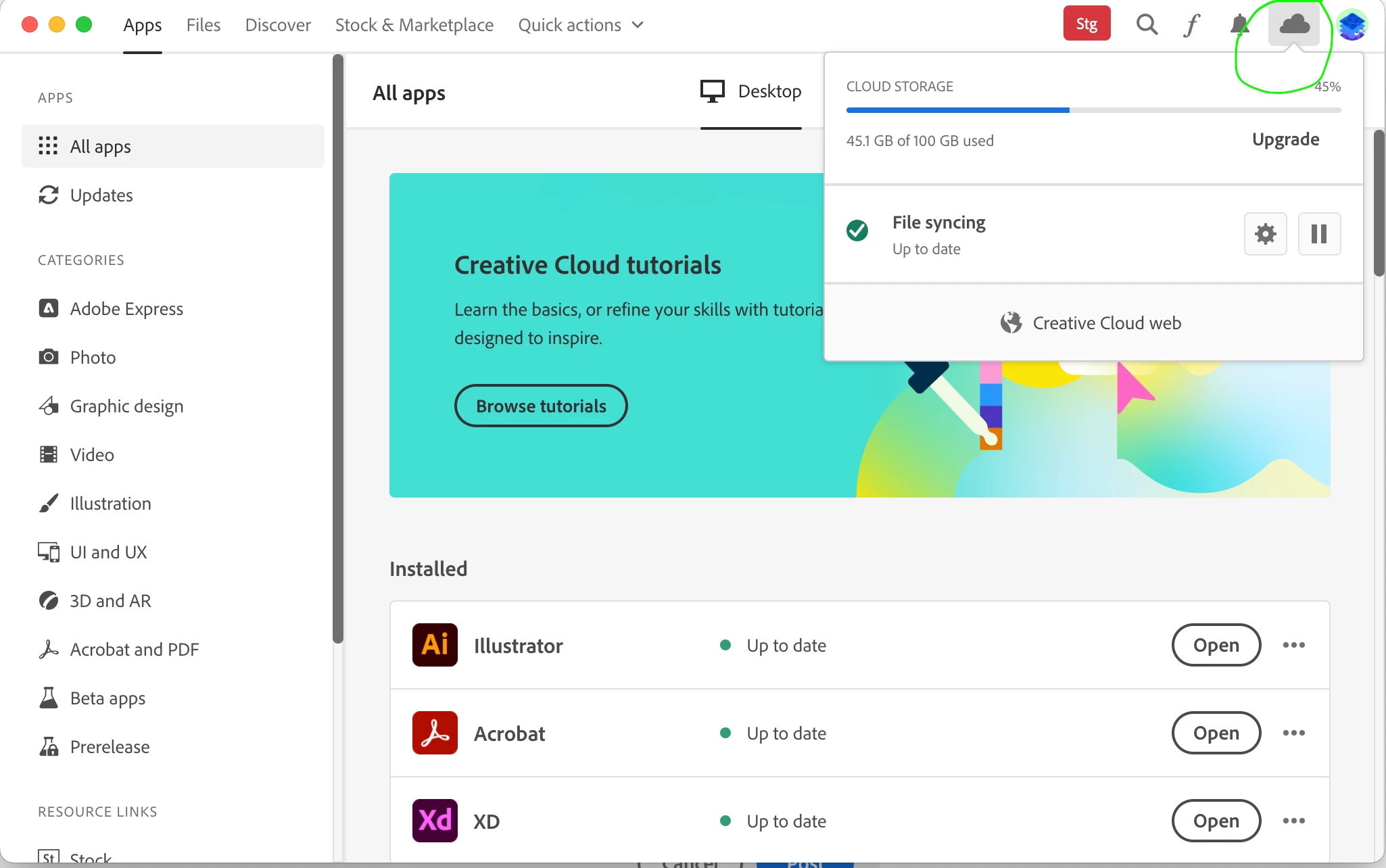Screen dimensions: 1386x868
Task: Select the Desktop tab
Action: tap(750, 91)
